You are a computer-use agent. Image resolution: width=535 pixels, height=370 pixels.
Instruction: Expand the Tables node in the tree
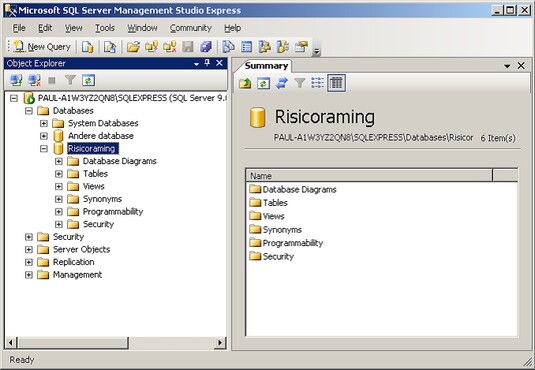point(59,174)
